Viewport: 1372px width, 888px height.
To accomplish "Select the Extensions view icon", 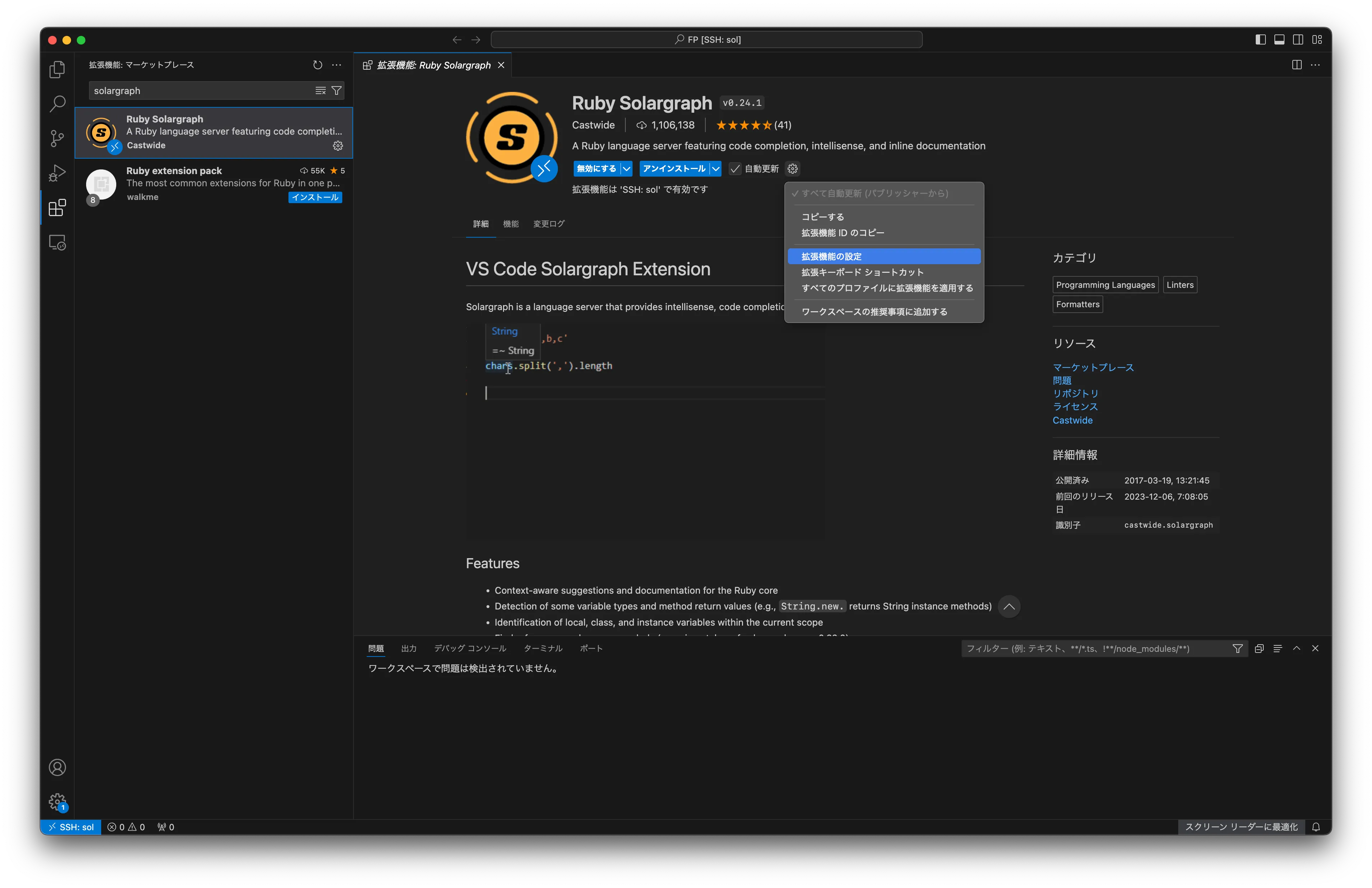I will [57, 207].
